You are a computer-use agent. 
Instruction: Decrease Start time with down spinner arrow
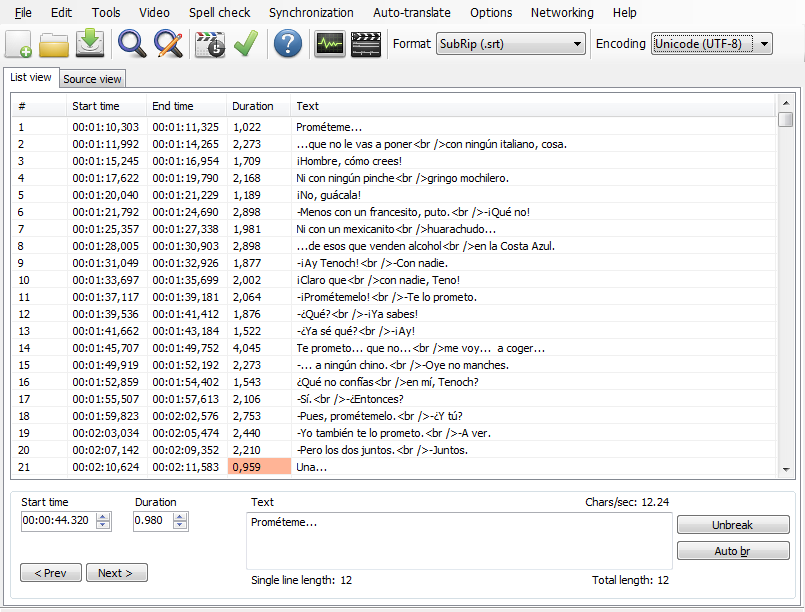pyautogui.click(x=104, y=525)
